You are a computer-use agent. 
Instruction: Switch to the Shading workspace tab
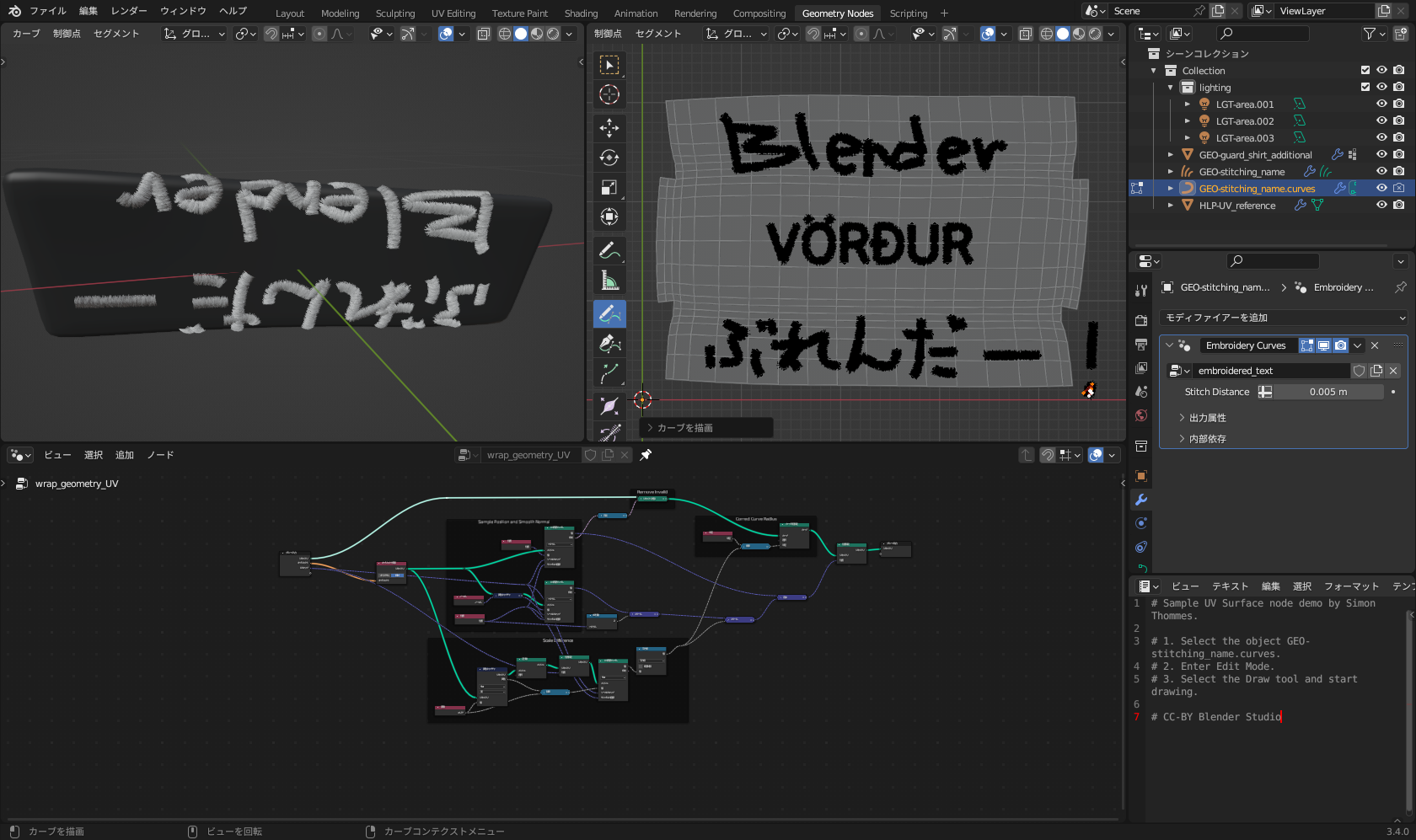[x=581, y=13]
